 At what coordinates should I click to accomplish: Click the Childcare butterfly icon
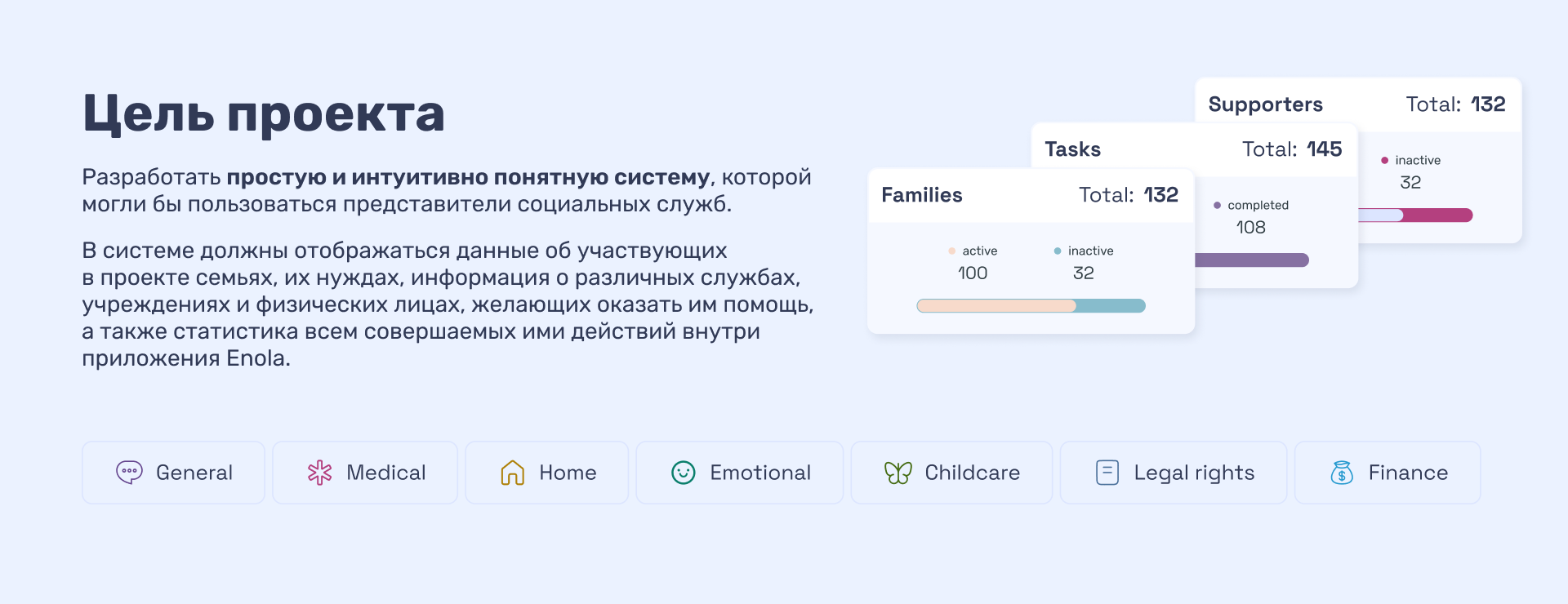click(x=898, y=473)
